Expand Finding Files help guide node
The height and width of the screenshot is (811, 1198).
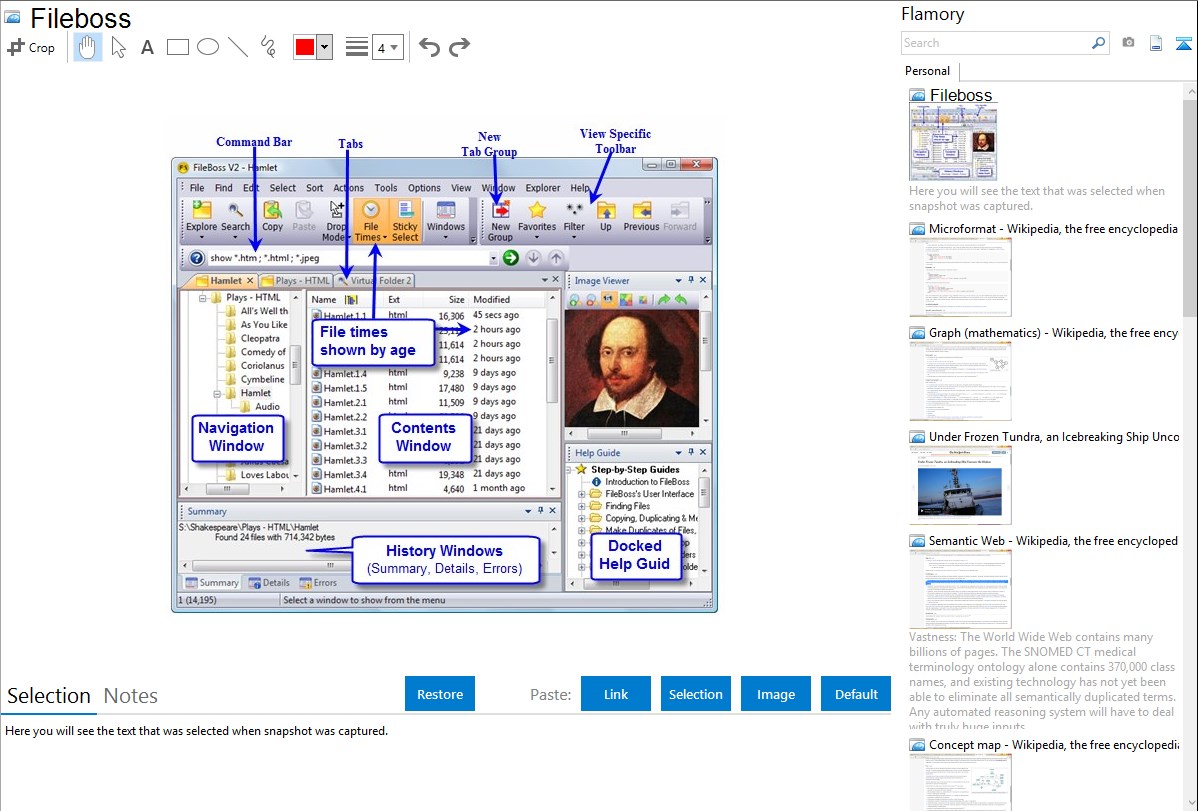point(581,506)
